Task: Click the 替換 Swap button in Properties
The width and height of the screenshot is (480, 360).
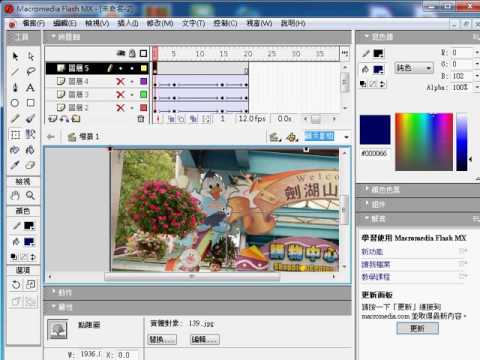Action: (162, 340)
